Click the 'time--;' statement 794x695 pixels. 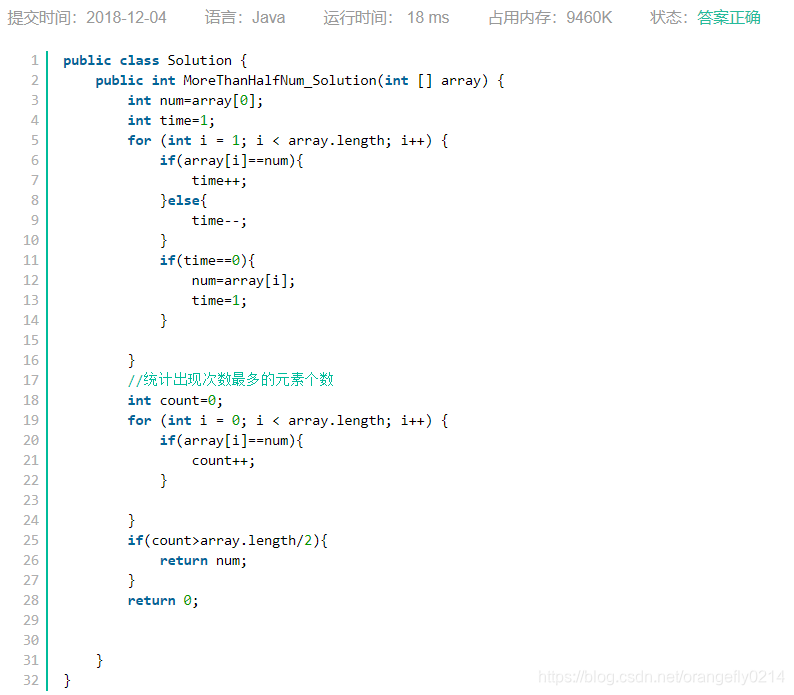point(219,220)
